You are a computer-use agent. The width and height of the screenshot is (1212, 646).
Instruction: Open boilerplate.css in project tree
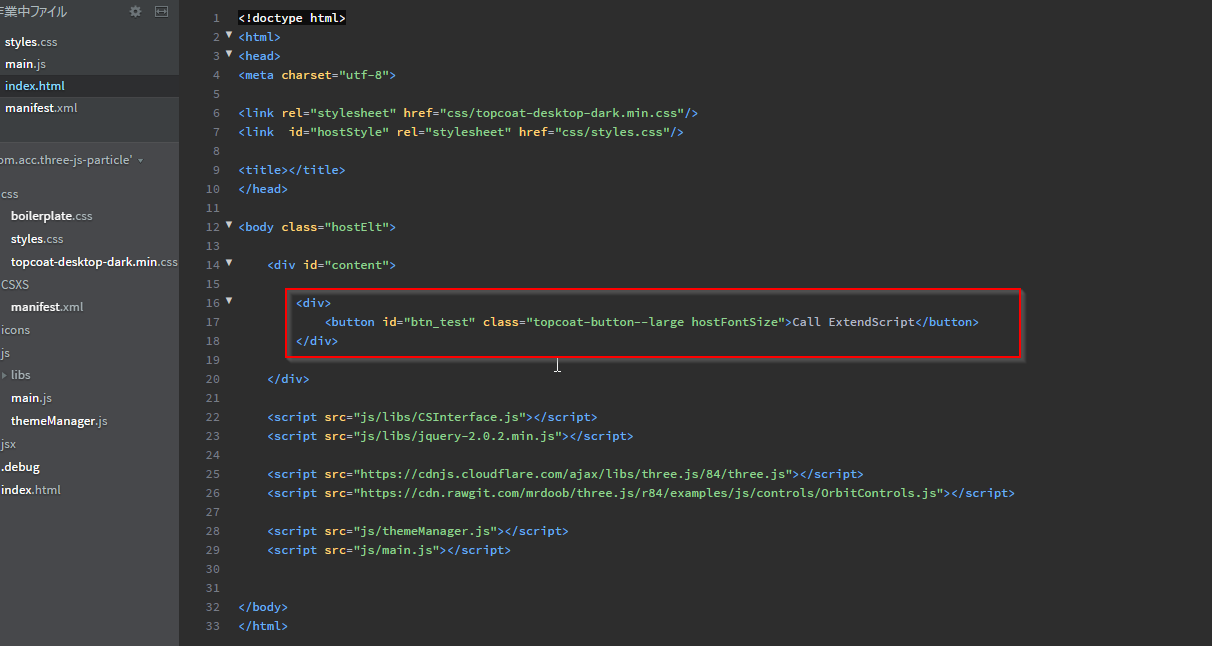coord(51,216)
